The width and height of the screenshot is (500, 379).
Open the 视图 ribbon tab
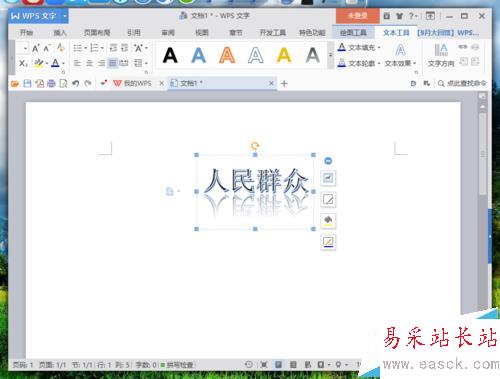(202, 33)
